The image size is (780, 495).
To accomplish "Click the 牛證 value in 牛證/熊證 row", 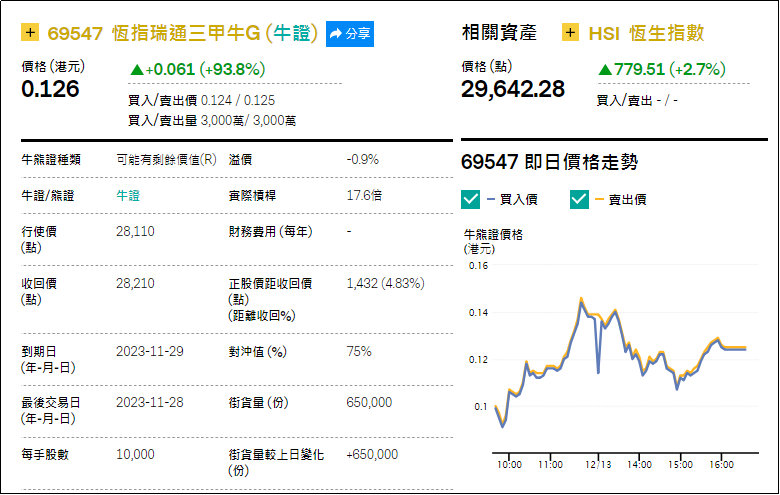I will click(128, 196).
